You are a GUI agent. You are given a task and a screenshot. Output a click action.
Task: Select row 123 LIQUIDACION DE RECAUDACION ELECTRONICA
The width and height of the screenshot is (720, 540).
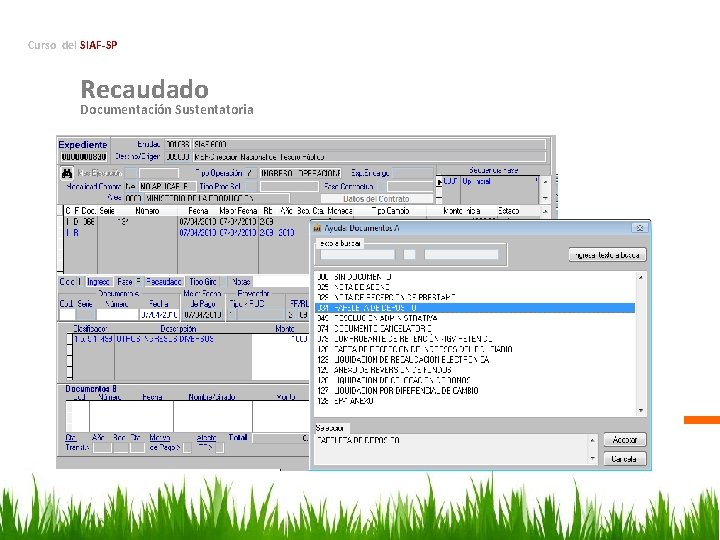[x=475, y=360]
